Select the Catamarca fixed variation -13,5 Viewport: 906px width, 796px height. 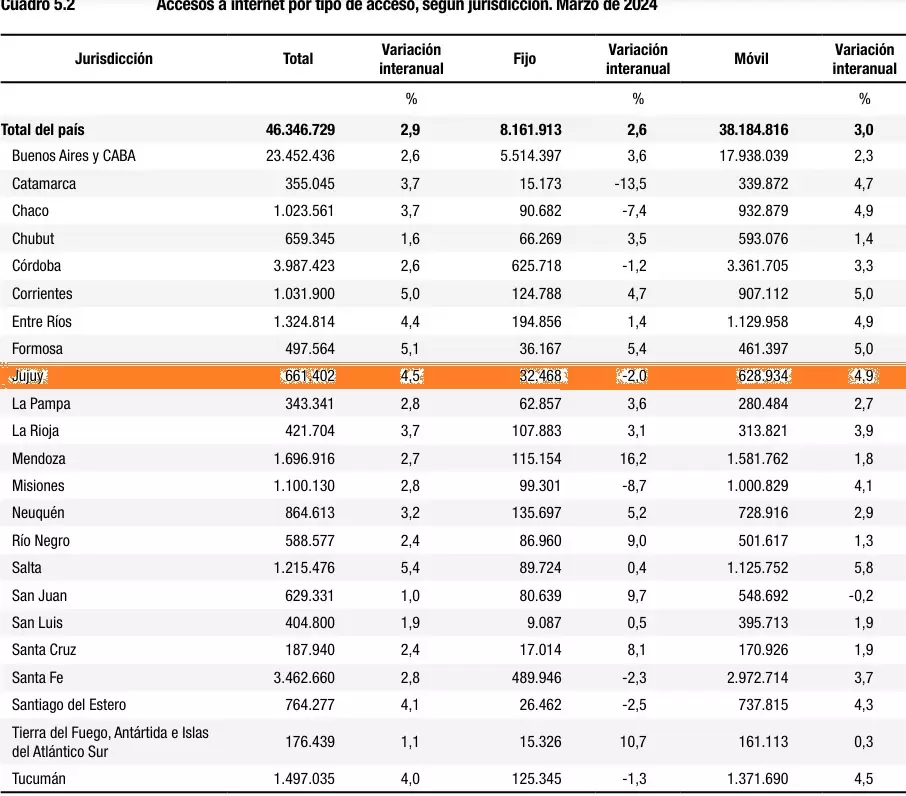coord(630,184)
